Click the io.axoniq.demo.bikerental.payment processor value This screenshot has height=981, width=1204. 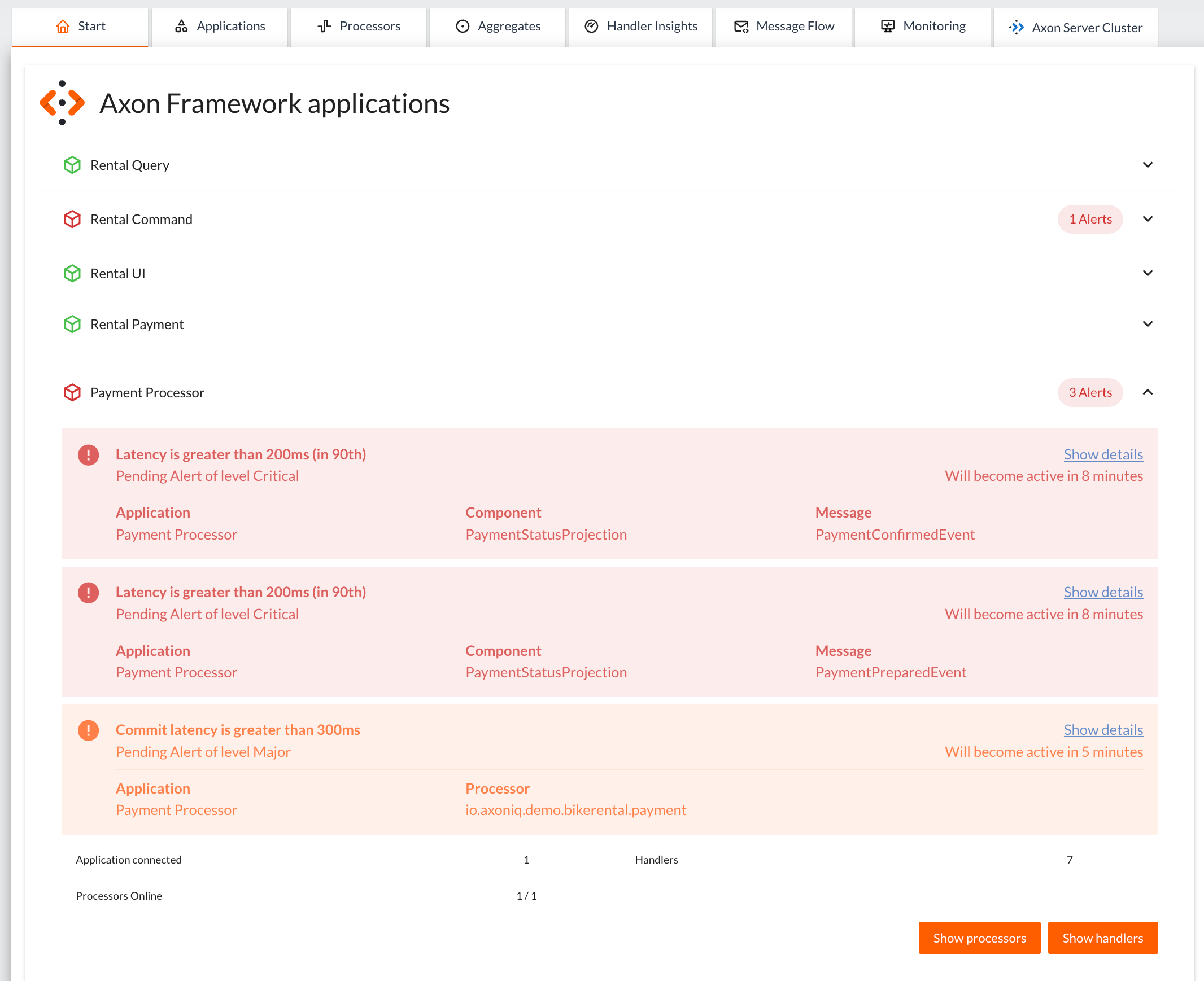pyautogui.click(x=575, y=811)
